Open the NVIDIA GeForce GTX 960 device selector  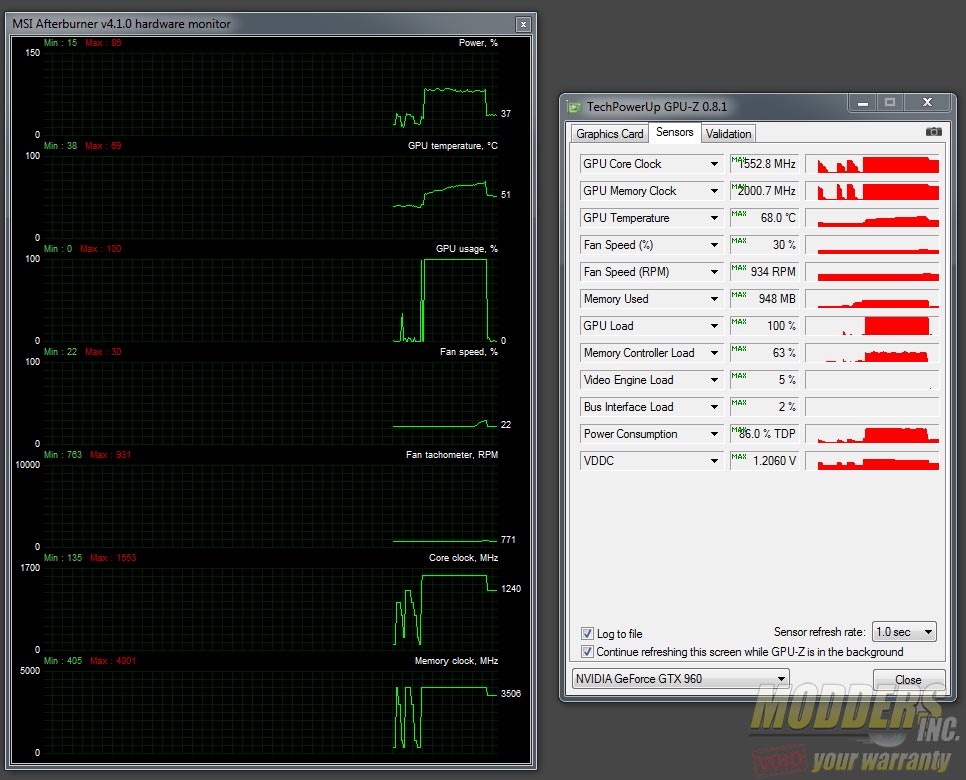(x=680, y=679)
